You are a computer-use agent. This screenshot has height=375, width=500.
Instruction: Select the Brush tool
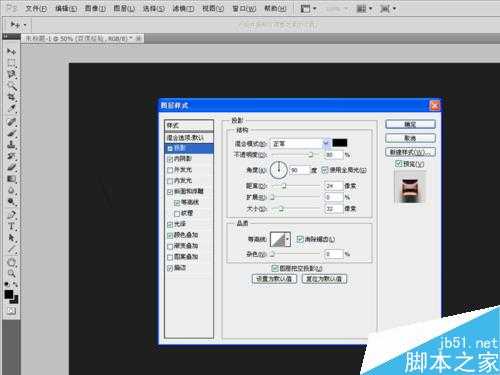pos(11,133)
